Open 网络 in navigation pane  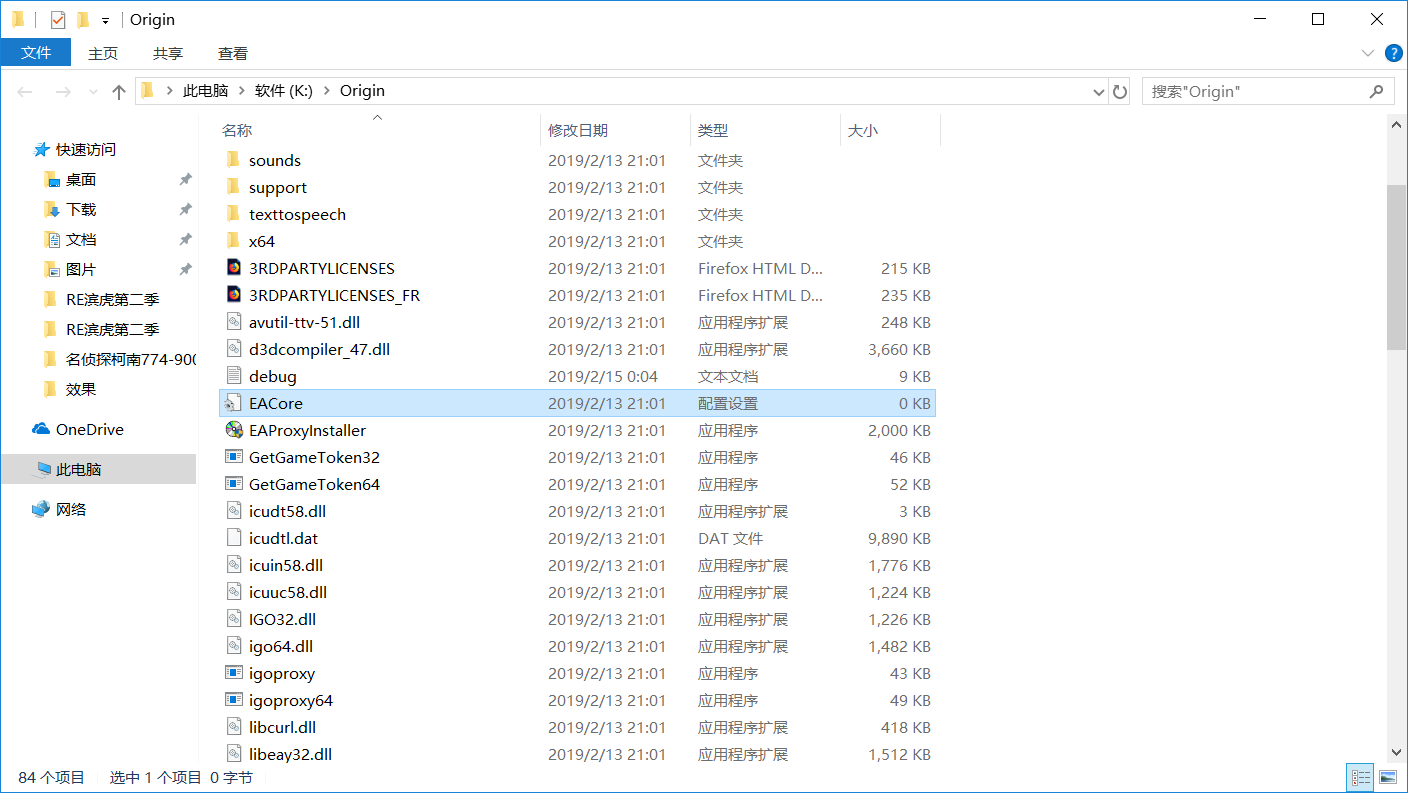pos(71,509)
